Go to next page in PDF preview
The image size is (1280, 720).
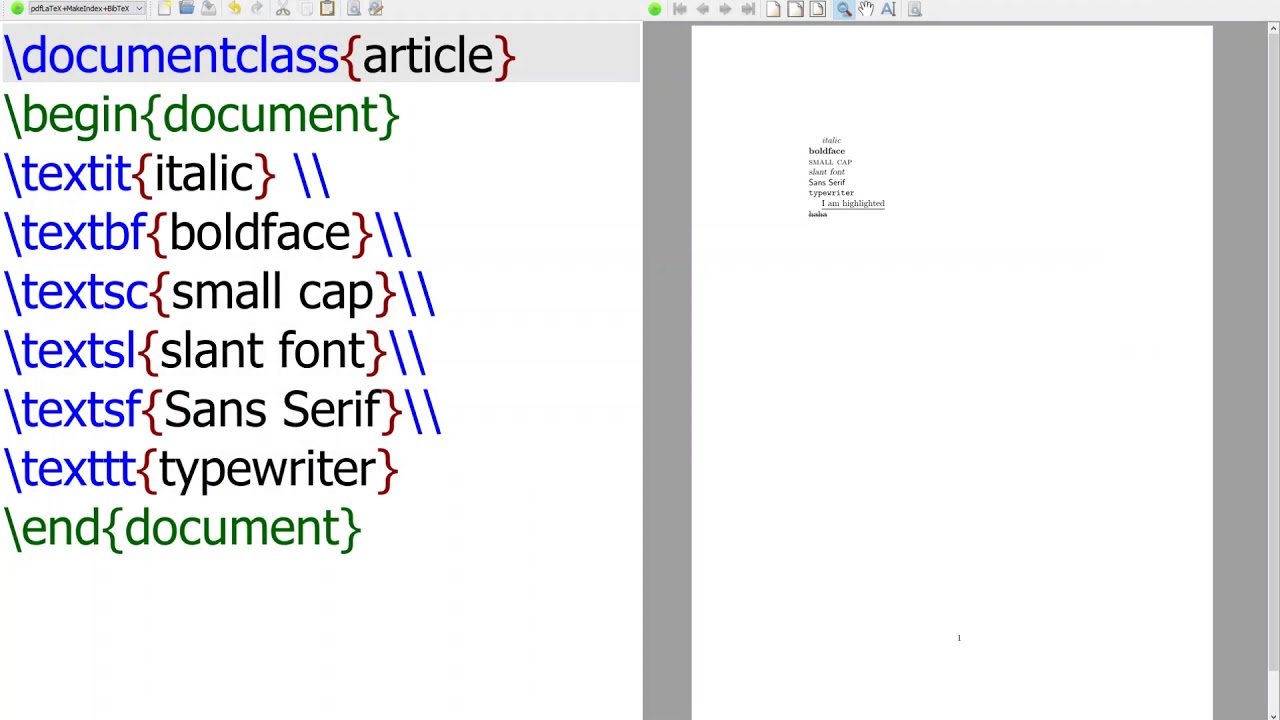(725, 9)
